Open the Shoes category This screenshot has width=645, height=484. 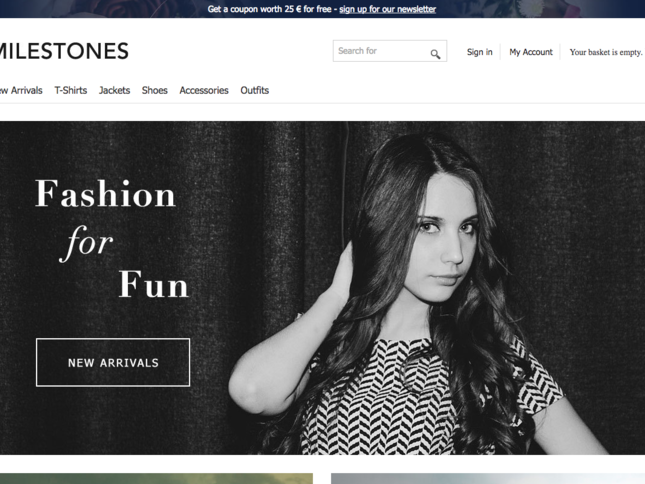(154, 90)
